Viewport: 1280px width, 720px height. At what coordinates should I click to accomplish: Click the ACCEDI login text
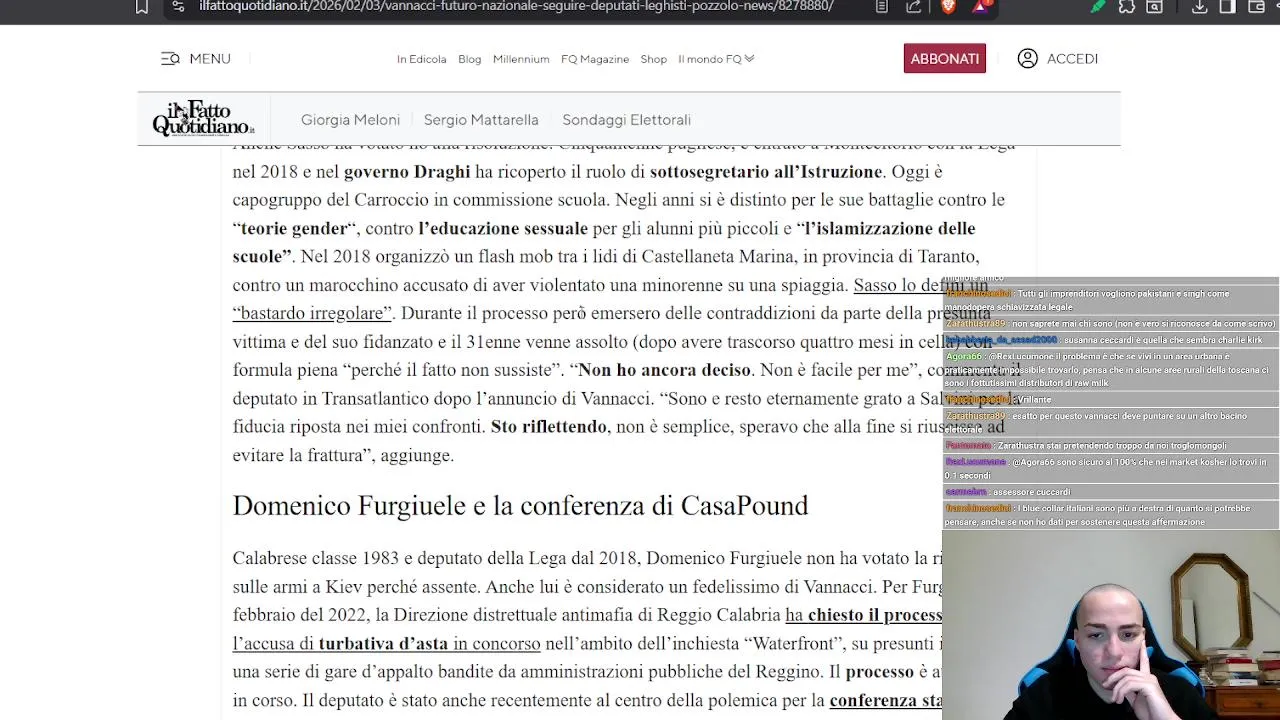1072,59
